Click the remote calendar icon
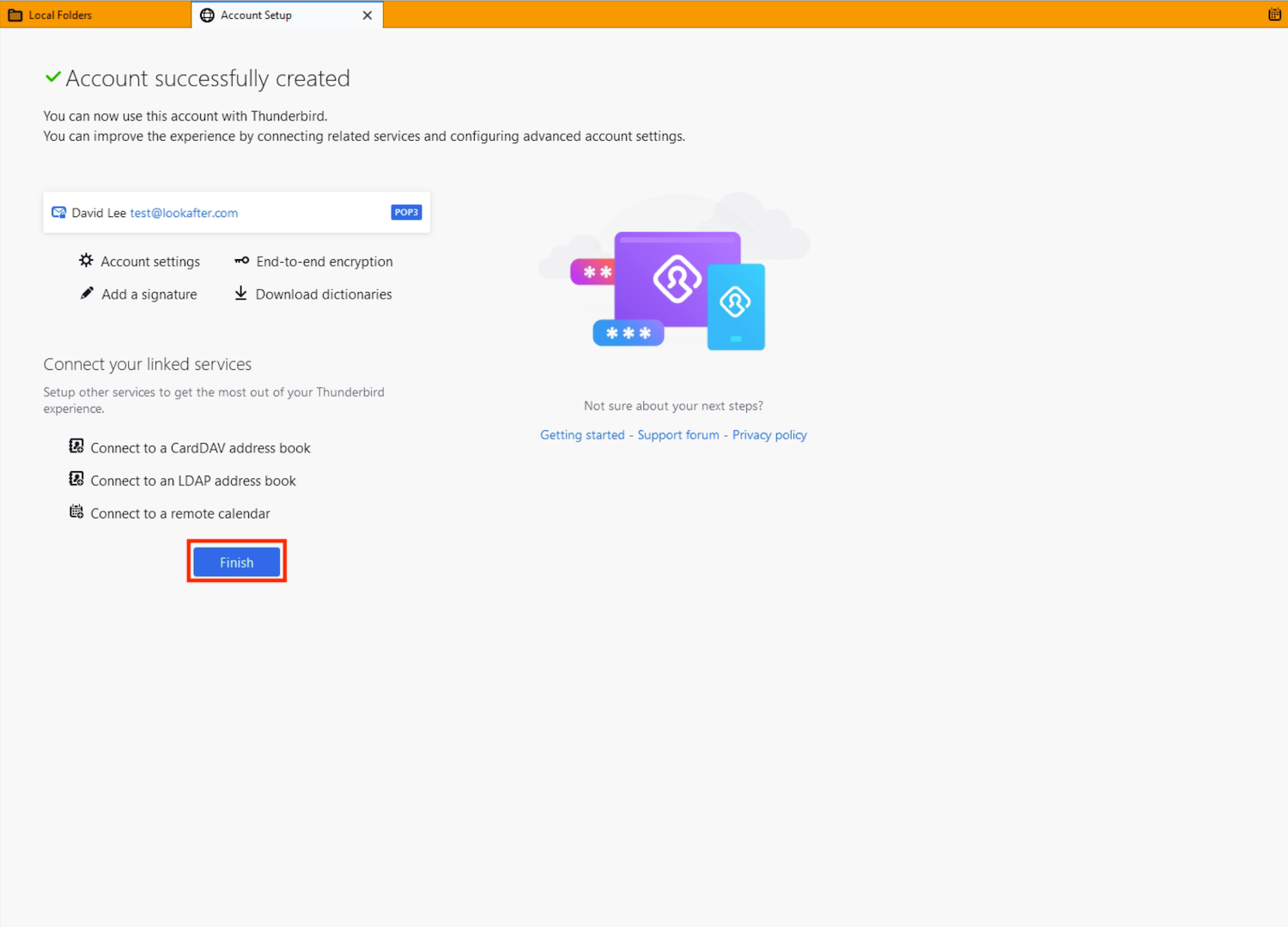Image resolution: width=1288 pixels, height=927 pixels. coord(76,512)
